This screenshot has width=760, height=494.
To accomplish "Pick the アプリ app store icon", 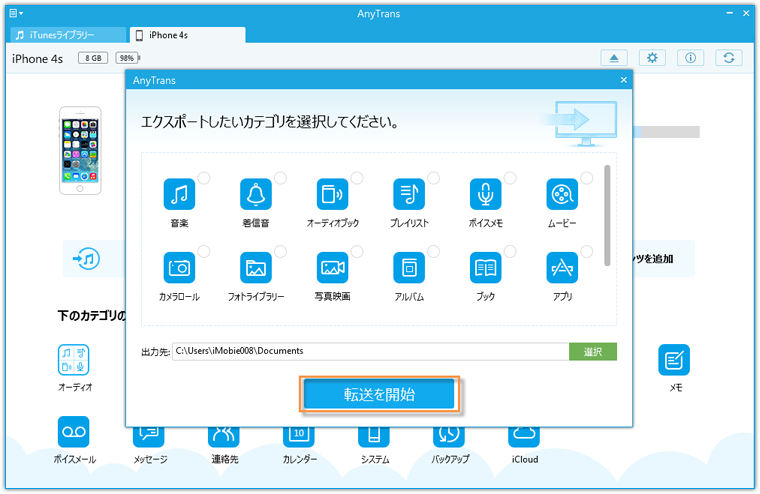I will point(562,268).
